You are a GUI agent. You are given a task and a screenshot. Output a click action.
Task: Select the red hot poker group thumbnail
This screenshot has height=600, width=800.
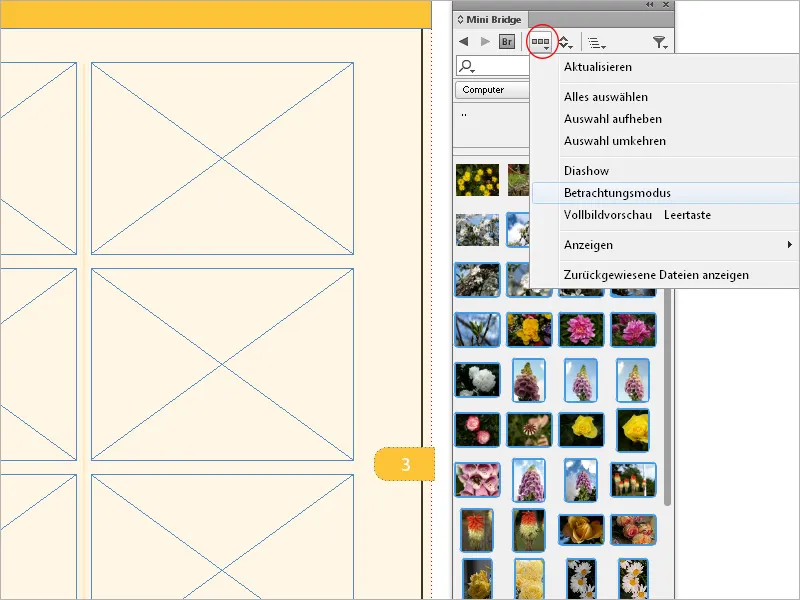[x=633, y=480]
